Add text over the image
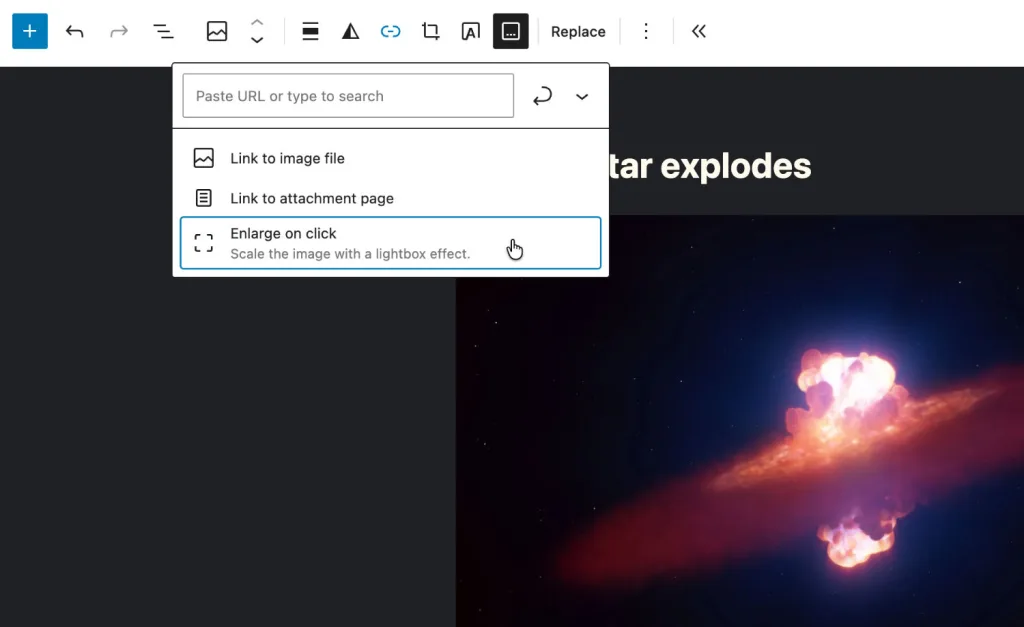The image size is (1024, 627). [470, 31]
